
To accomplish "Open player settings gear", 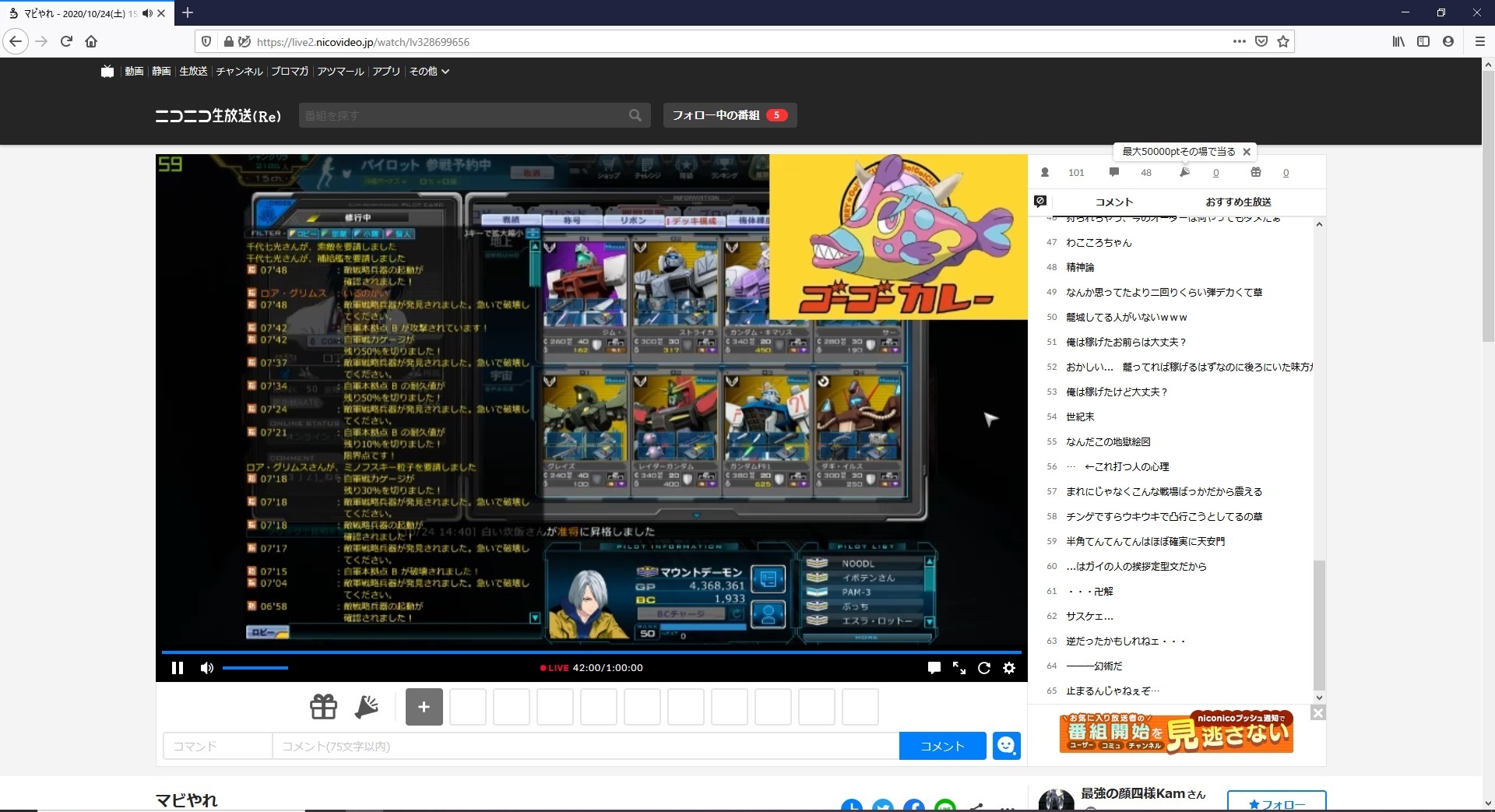I will tap(1009, 668).
